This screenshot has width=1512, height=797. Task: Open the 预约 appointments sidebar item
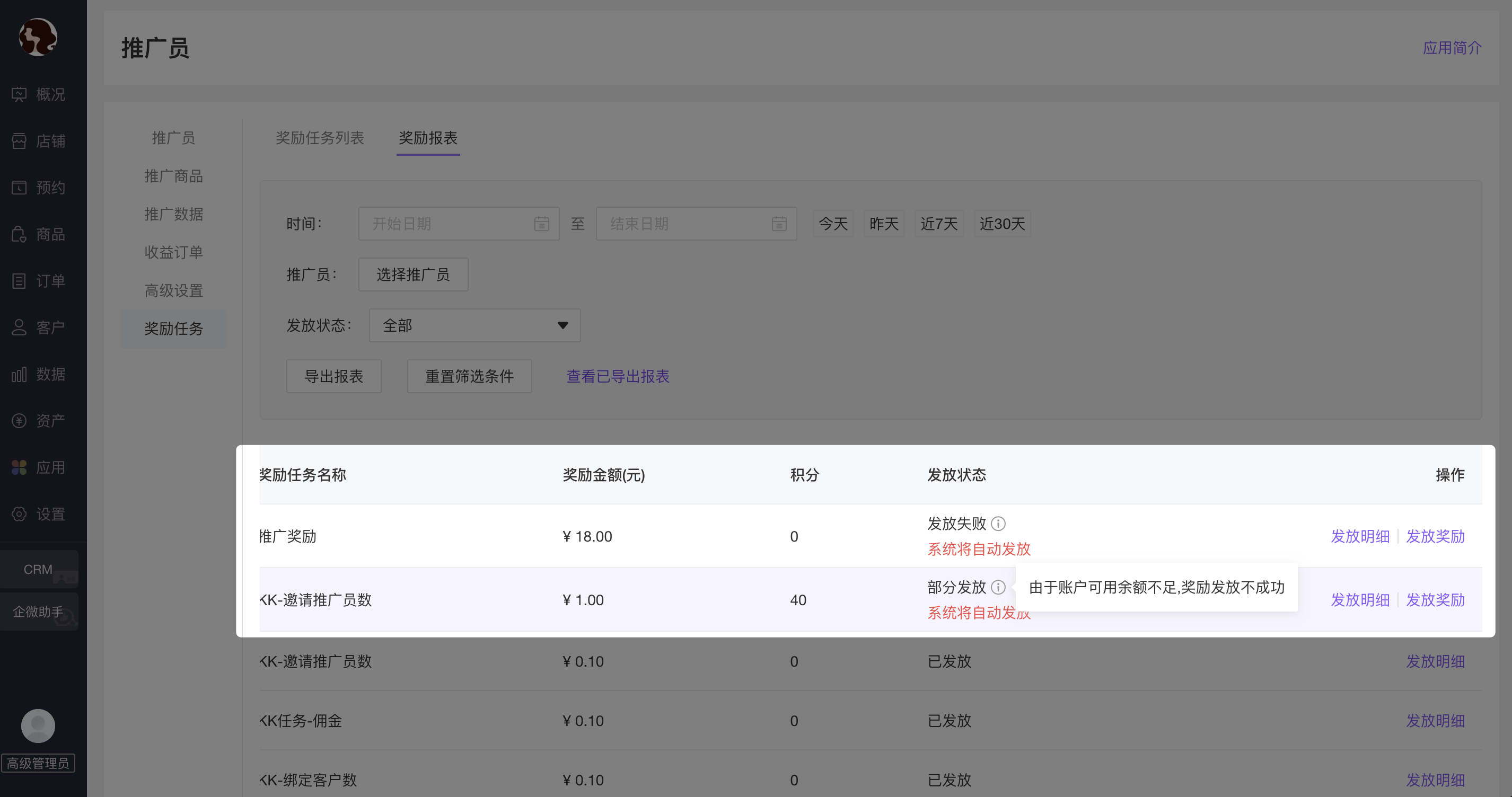pyautogui.click(x=20, y=188)
